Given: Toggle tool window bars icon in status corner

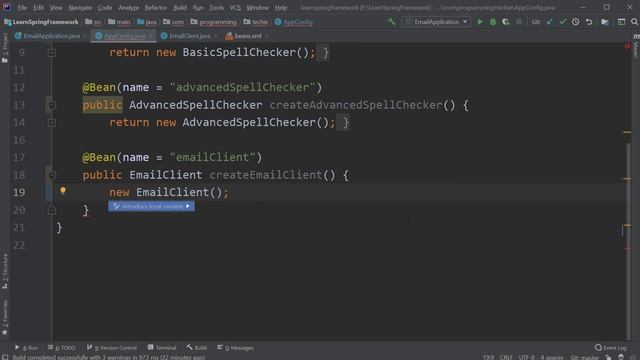Looking at the screenshot, I should tap(5, 357).
